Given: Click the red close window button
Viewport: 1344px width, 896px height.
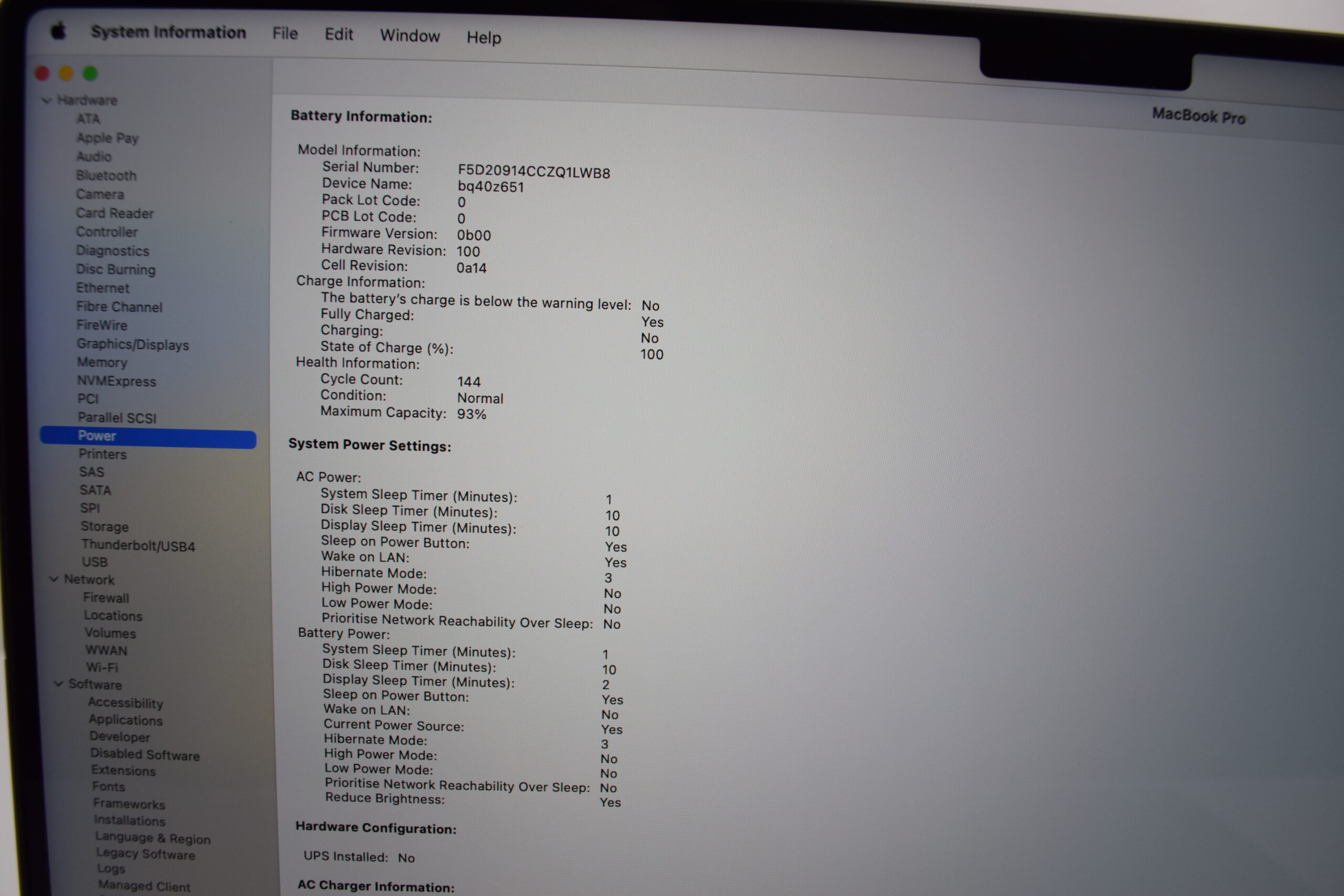Looking at the screenshot, I should coord(43,73).
